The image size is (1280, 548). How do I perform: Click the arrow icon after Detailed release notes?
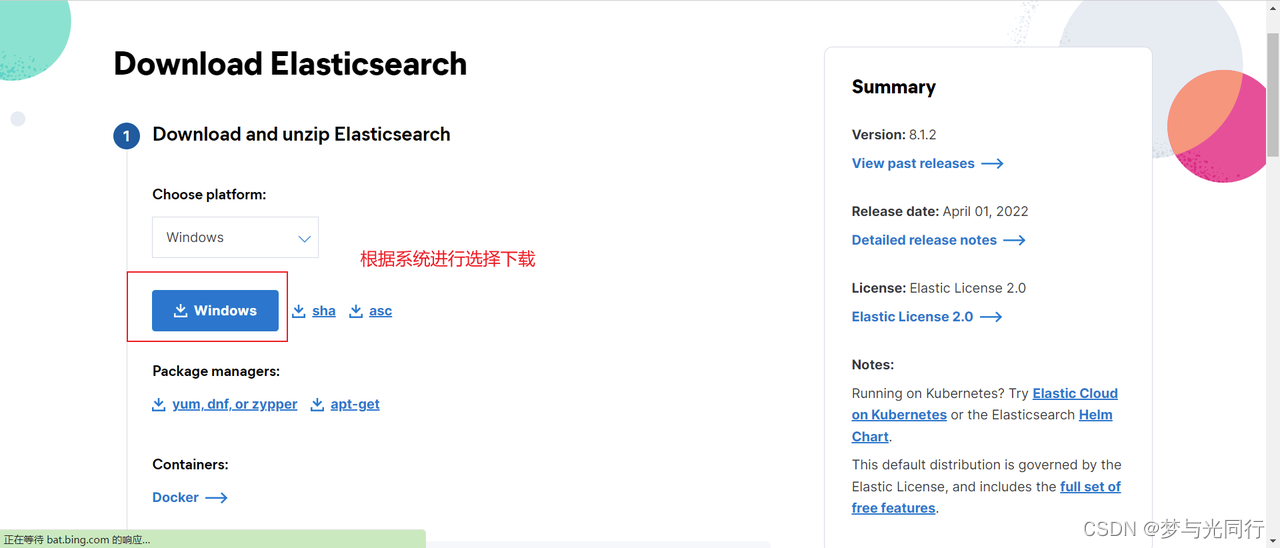1014,240
